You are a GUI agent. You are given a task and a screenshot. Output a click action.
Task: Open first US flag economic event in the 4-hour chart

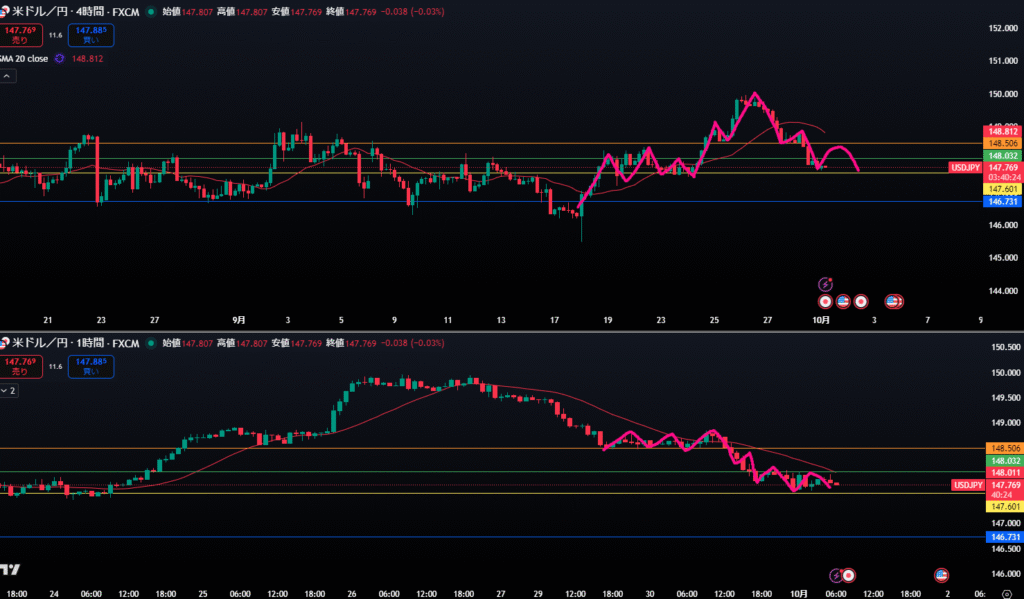tap(843, 300)
